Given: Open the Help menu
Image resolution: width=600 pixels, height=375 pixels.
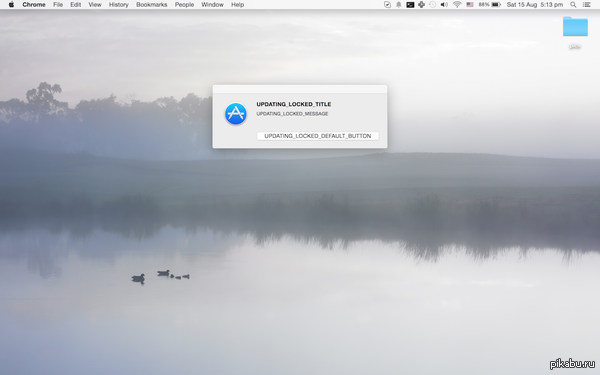Looking at the screenshot, I should 237,5.
